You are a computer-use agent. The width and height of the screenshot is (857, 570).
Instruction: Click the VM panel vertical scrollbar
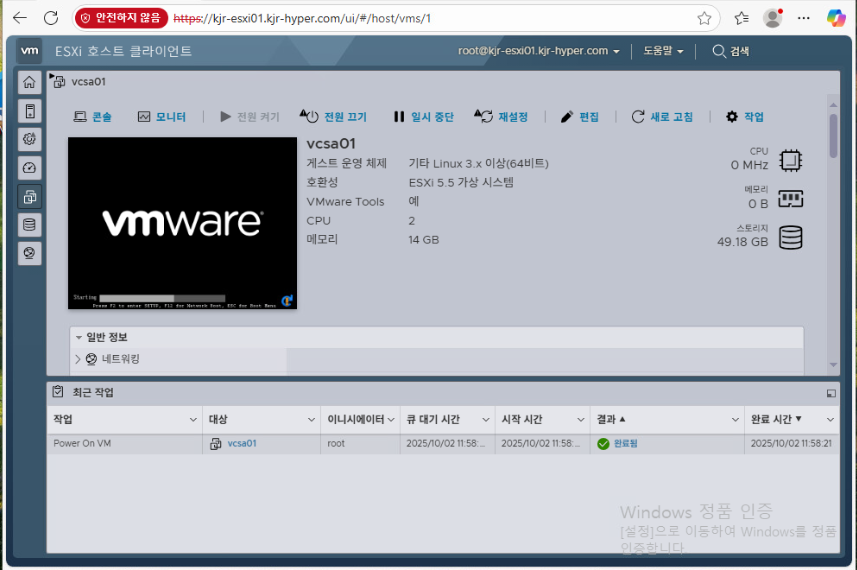pyautogui.click(x=833, y=136)
